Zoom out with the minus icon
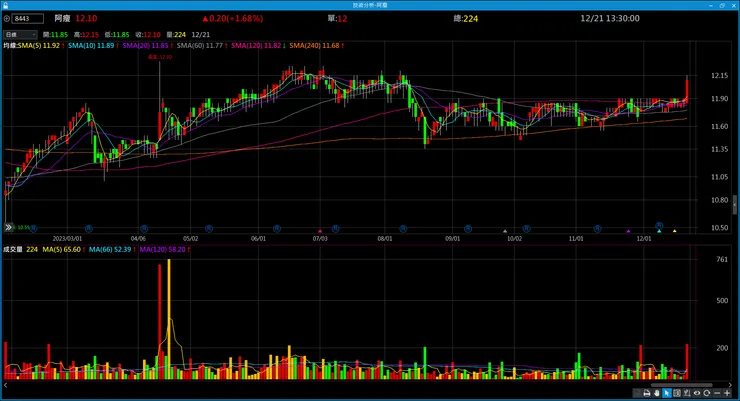Viewport: 740px width, 401px height. pyautogui.click(x=717, y=393)
